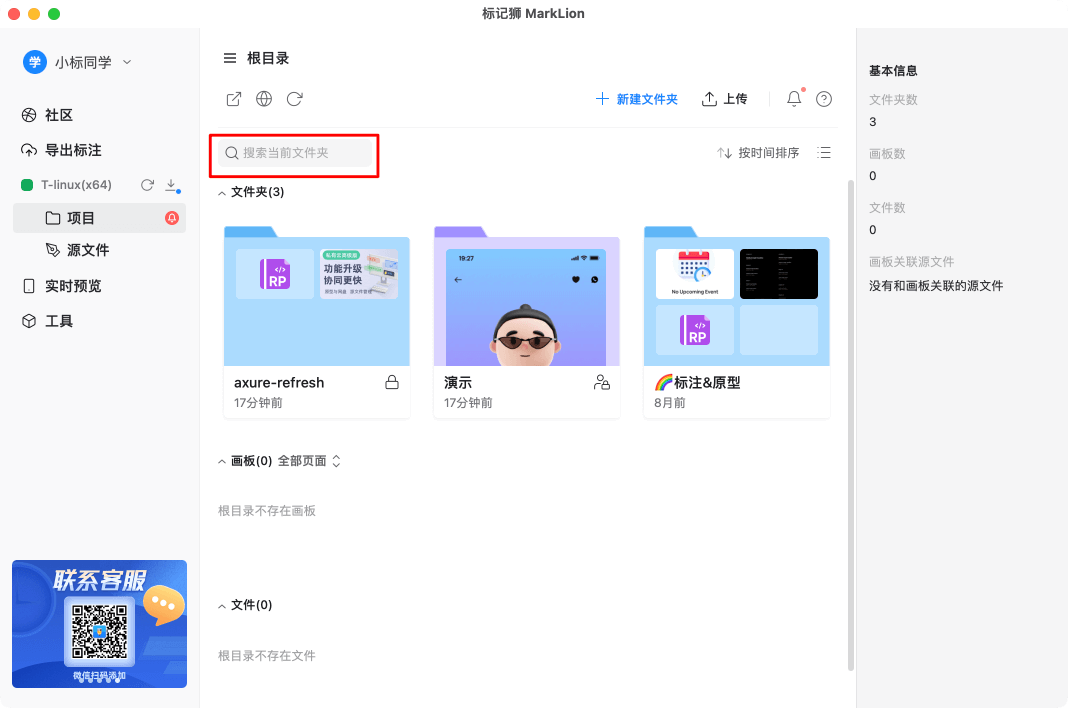This screenshot has height=708, width=1068.
Task: Open folder in external window icon
Action: point(233,99)
